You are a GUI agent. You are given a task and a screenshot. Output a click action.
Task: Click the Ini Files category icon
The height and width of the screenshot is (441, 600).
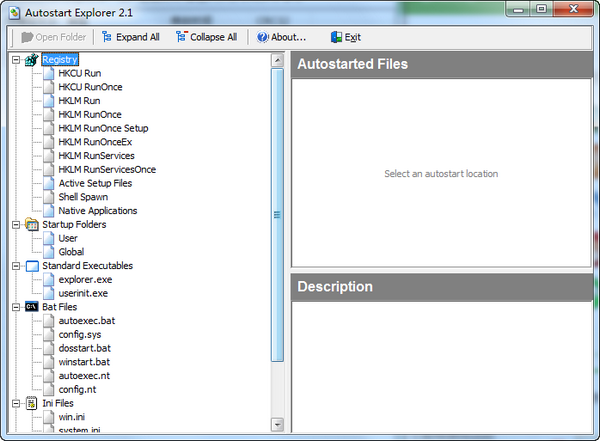tap(31, 403)
